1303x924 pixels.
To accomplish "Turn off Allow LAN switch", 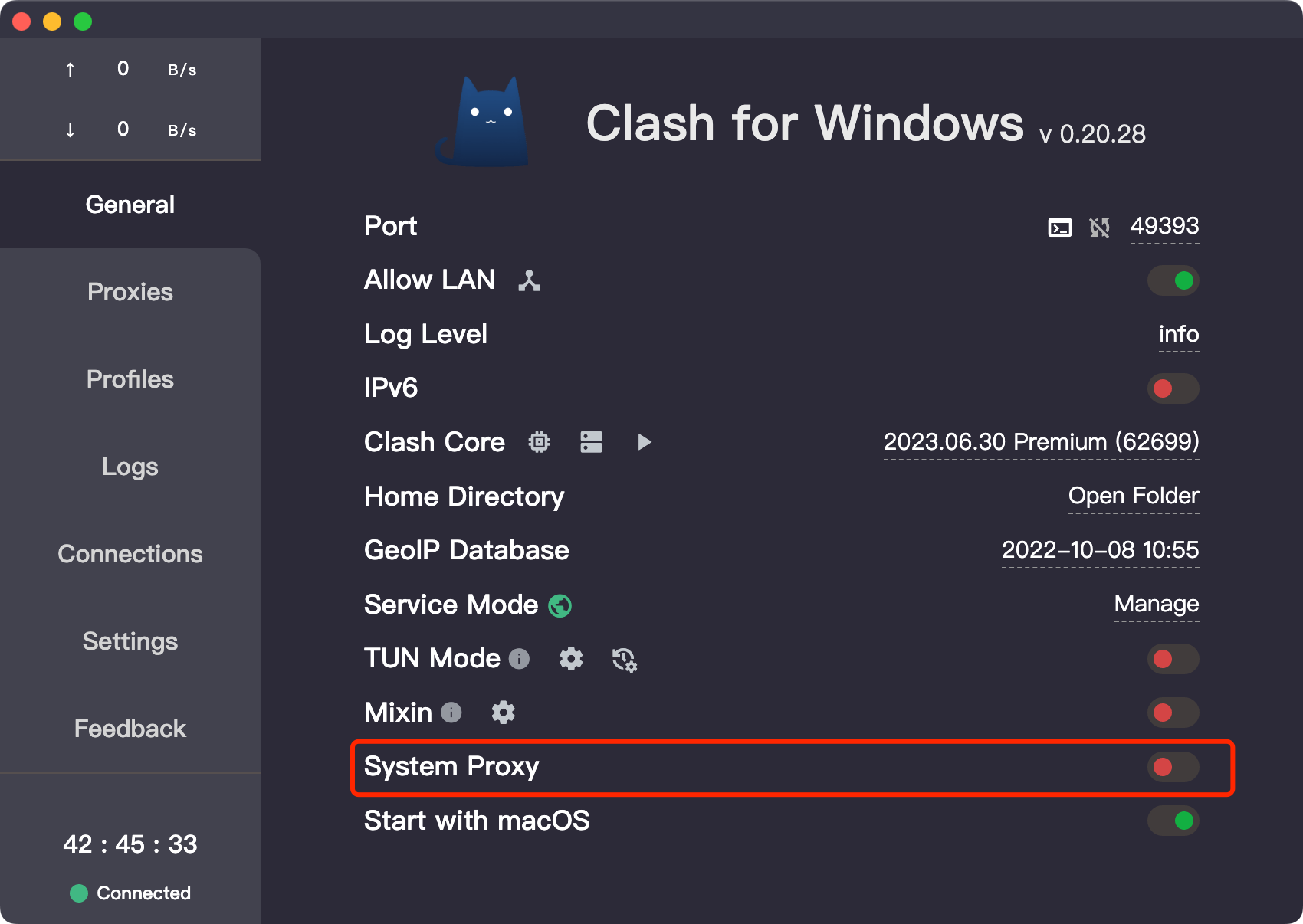I will pyautogui.click(x=1173, y=280).
